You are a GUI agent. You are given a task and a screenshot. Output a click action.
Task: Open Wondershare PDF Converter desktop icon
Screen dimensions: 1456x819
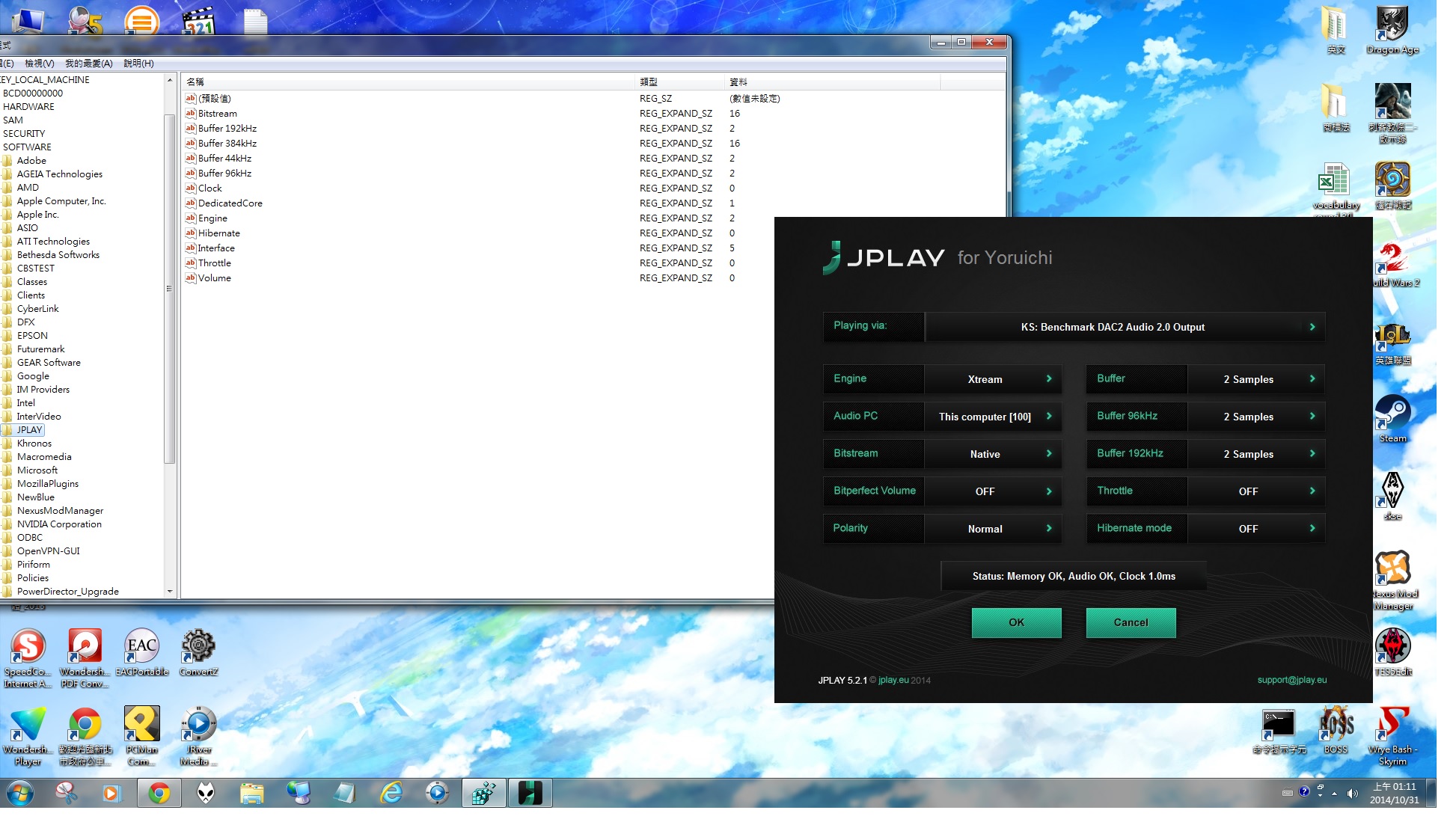coord(85,657)
